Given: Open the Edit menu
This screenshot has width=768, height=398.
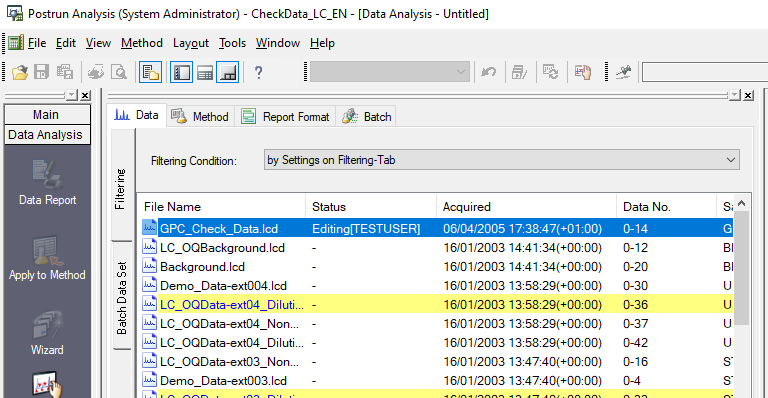Looking at the screenshot, I should 66,43.
